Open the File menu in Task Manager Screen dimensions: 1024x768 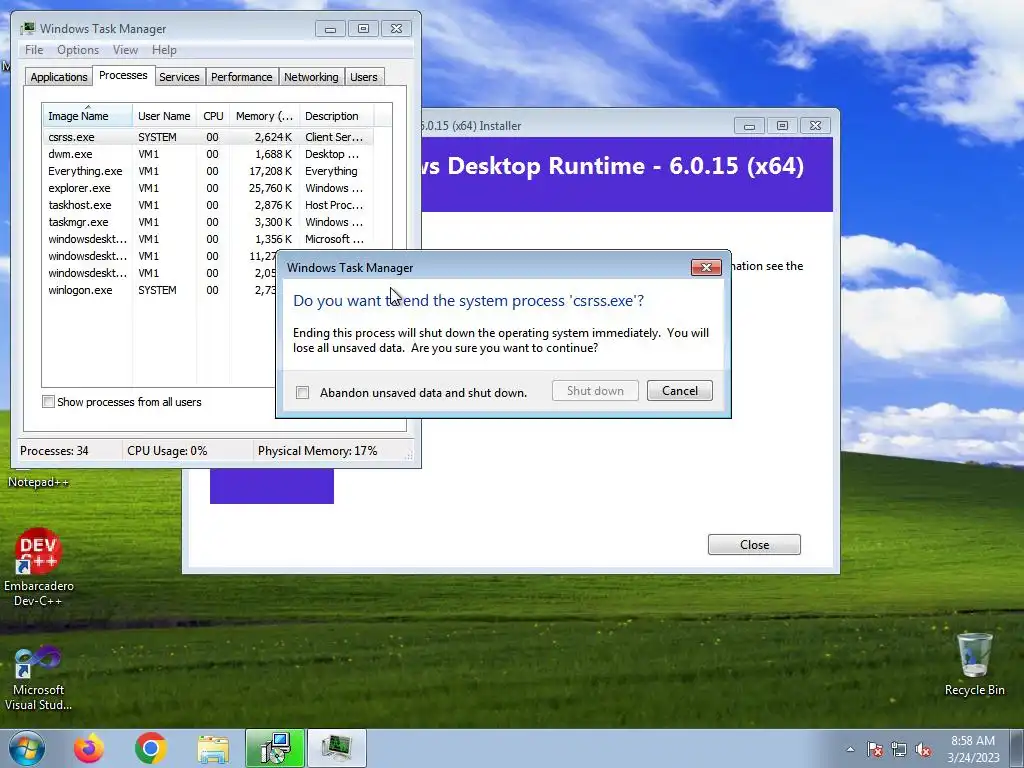click(34, 50)
